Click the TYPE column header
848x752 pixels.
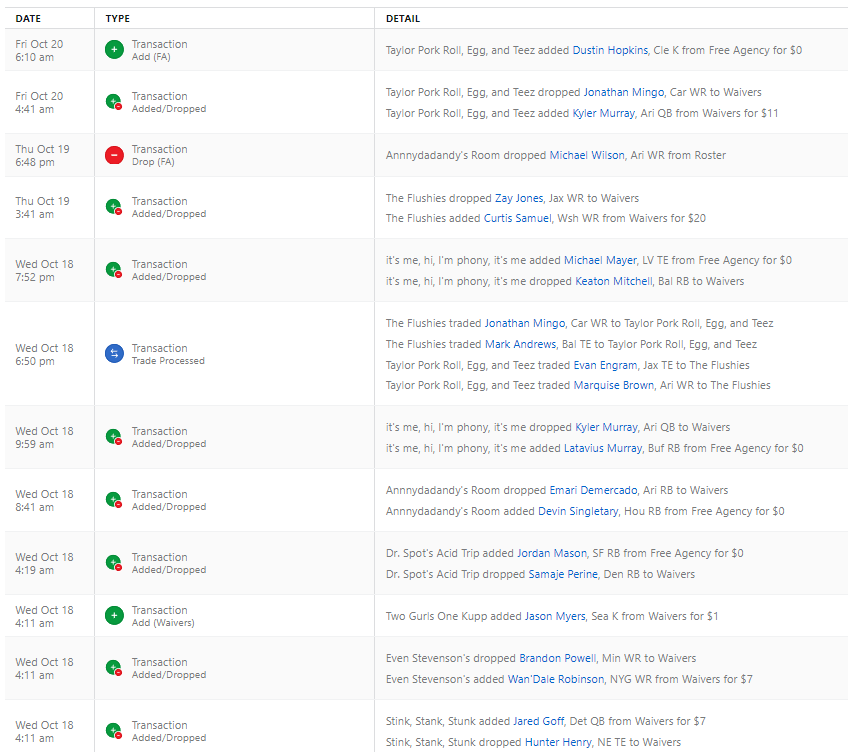(118, 18)
